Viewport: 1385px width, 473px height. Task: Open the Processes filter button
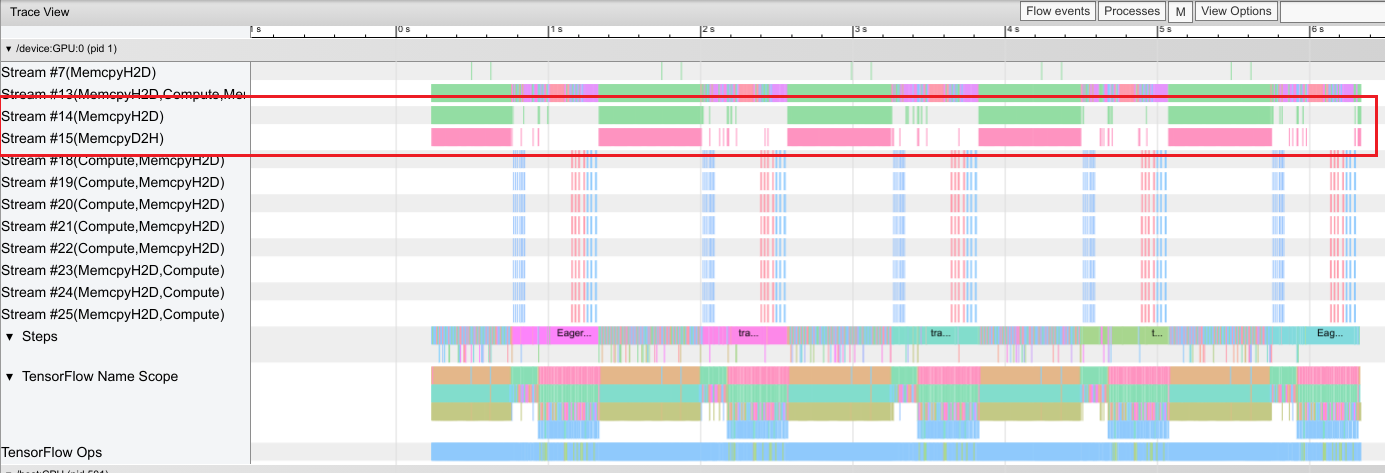coord(1132,11)
